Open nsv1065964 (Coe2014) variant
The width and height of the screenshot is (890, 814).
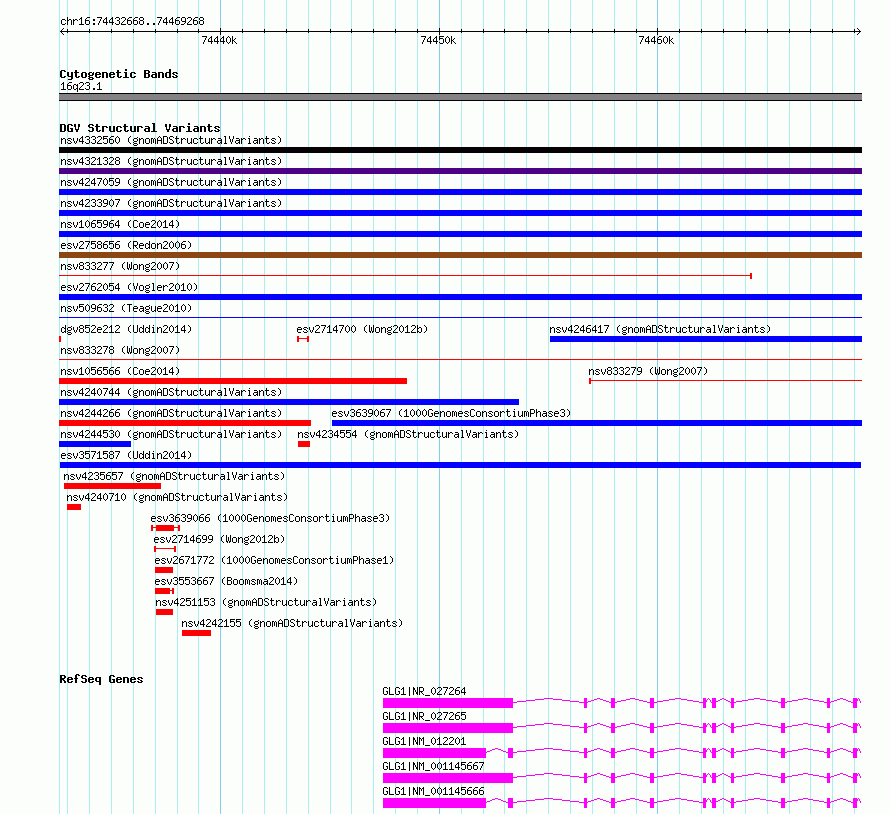(120, 224)
